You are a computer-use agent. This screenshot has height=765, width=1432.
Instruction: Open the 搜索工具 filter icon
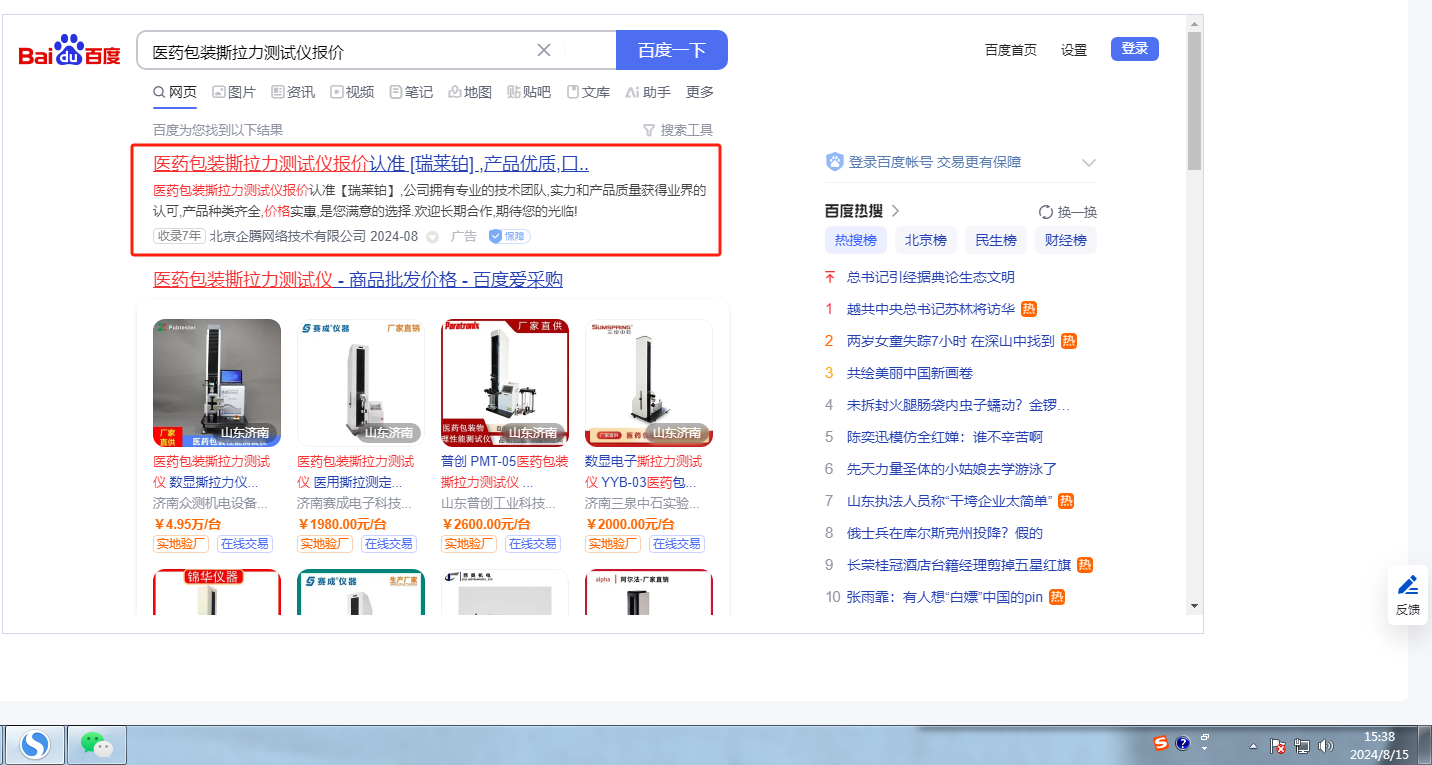pyautogui.click(x=648, y=130)
